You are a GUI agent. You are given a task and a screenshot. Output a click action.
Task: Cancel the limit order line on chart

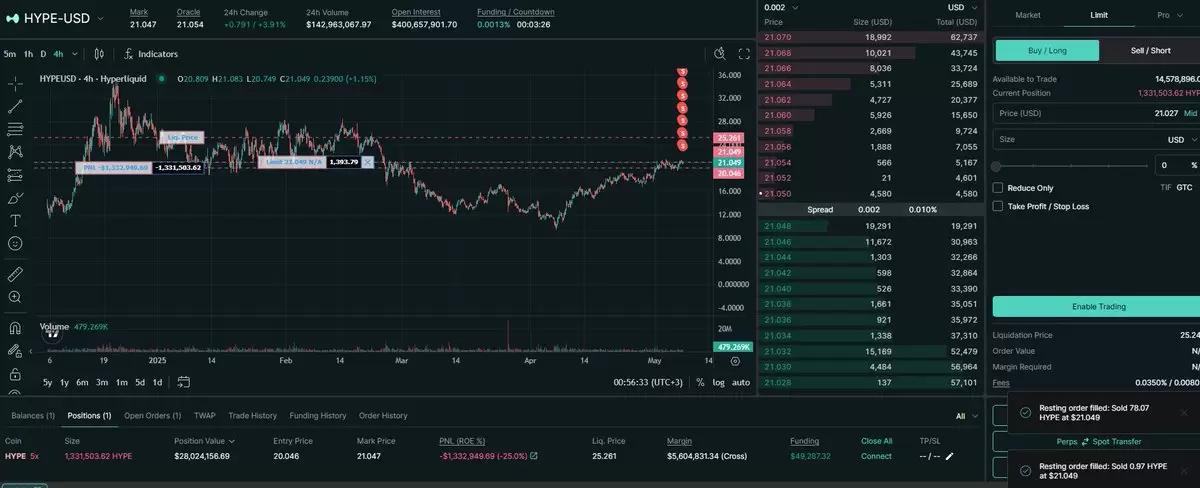367,161
